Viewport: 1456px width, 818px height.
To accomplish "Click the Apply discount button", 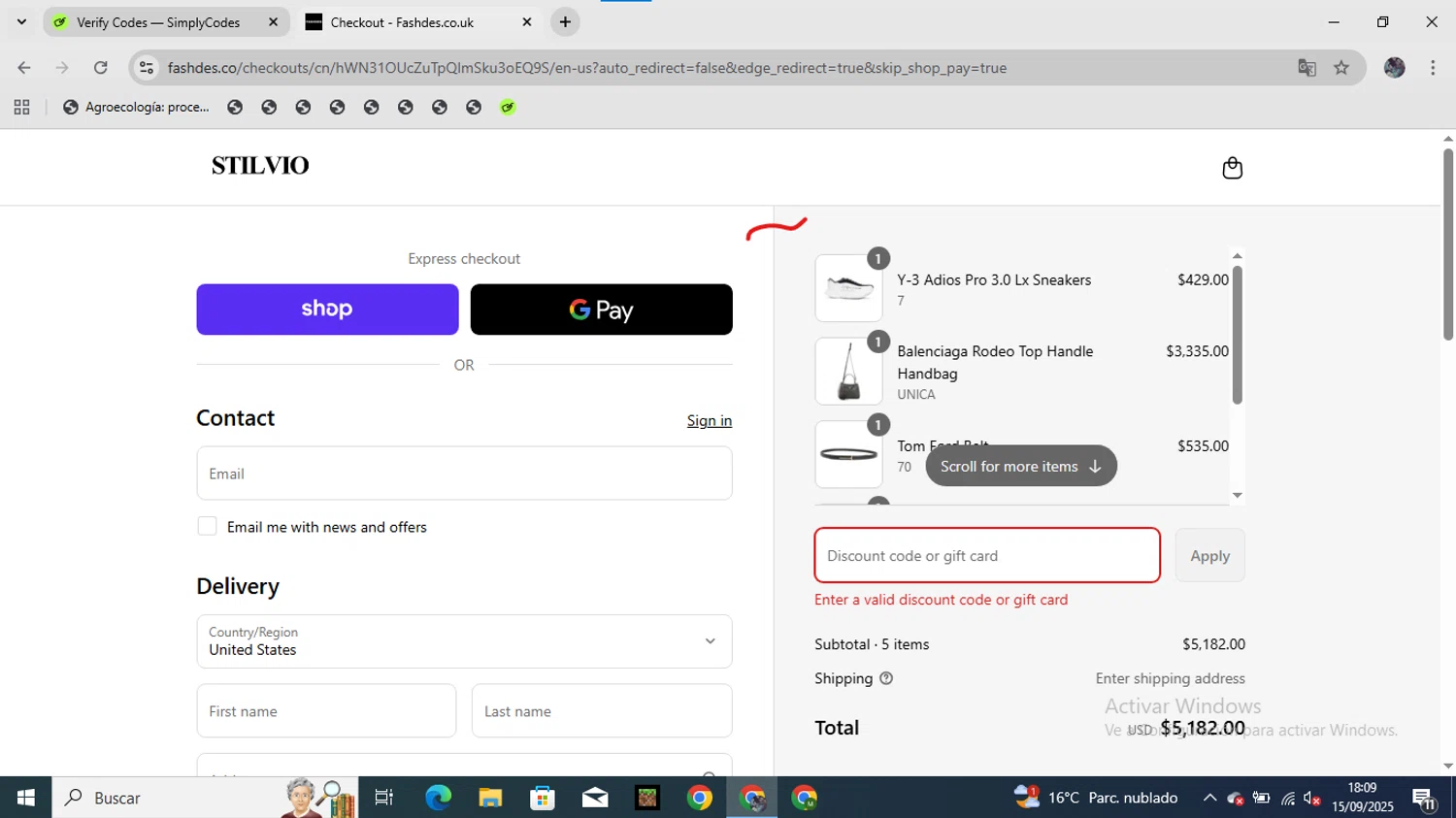I will pos(1209,555).
